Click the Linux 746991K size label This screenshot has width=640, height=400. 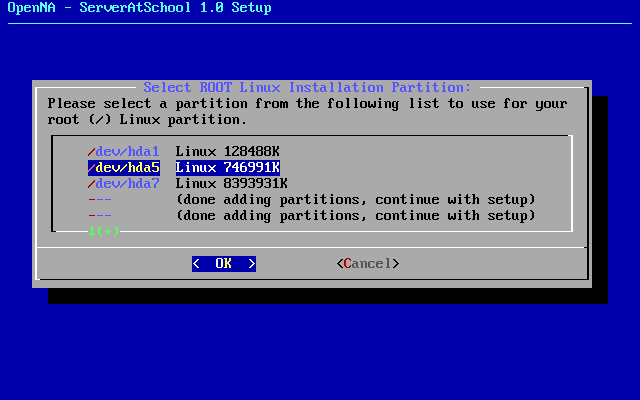point(227,167)
